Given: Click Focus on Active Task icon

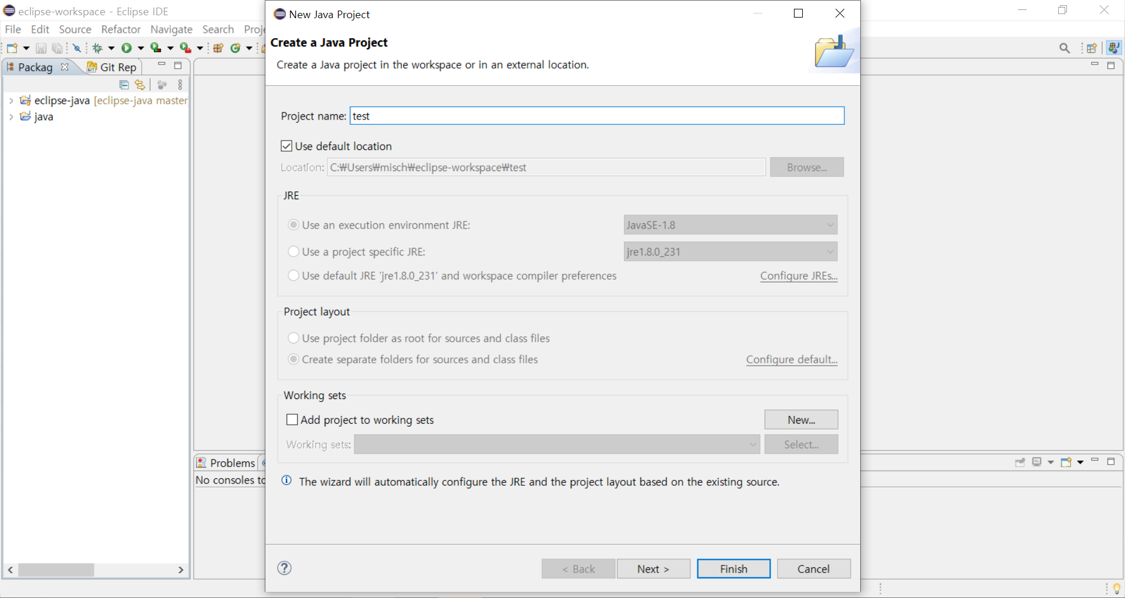Looking at the screenshot, I should pyautogui.click(x=162, y=85).
